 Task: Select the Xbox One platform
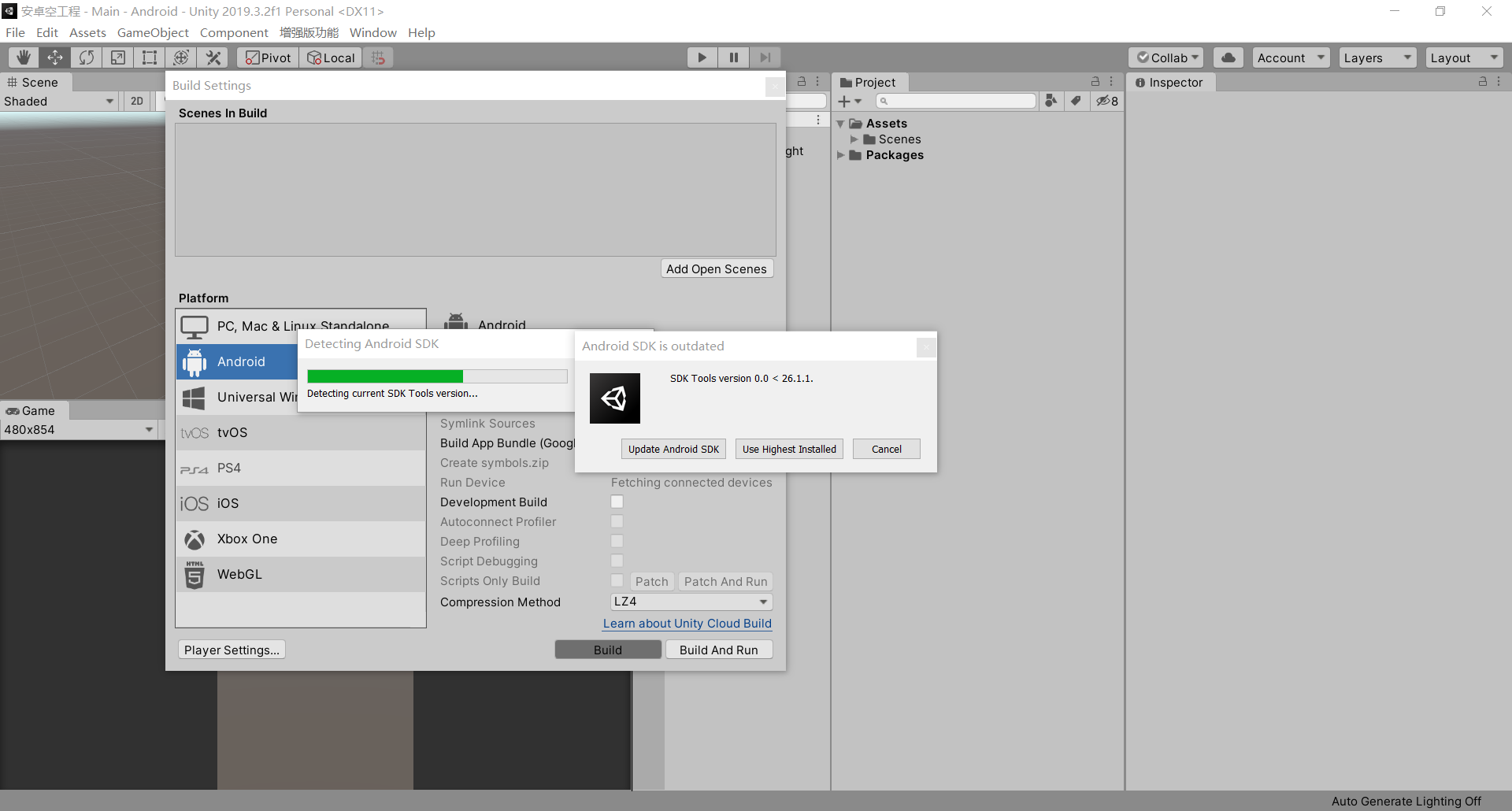[x=301, y=539]
